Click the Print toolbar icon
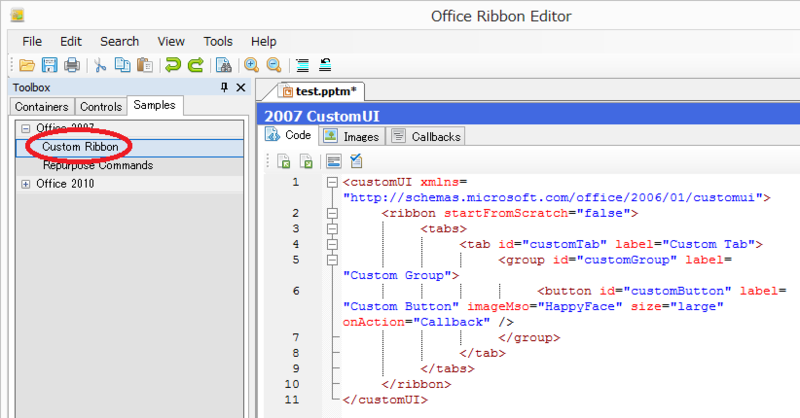Viewport: 800px width, 418px height. (72, 65)
